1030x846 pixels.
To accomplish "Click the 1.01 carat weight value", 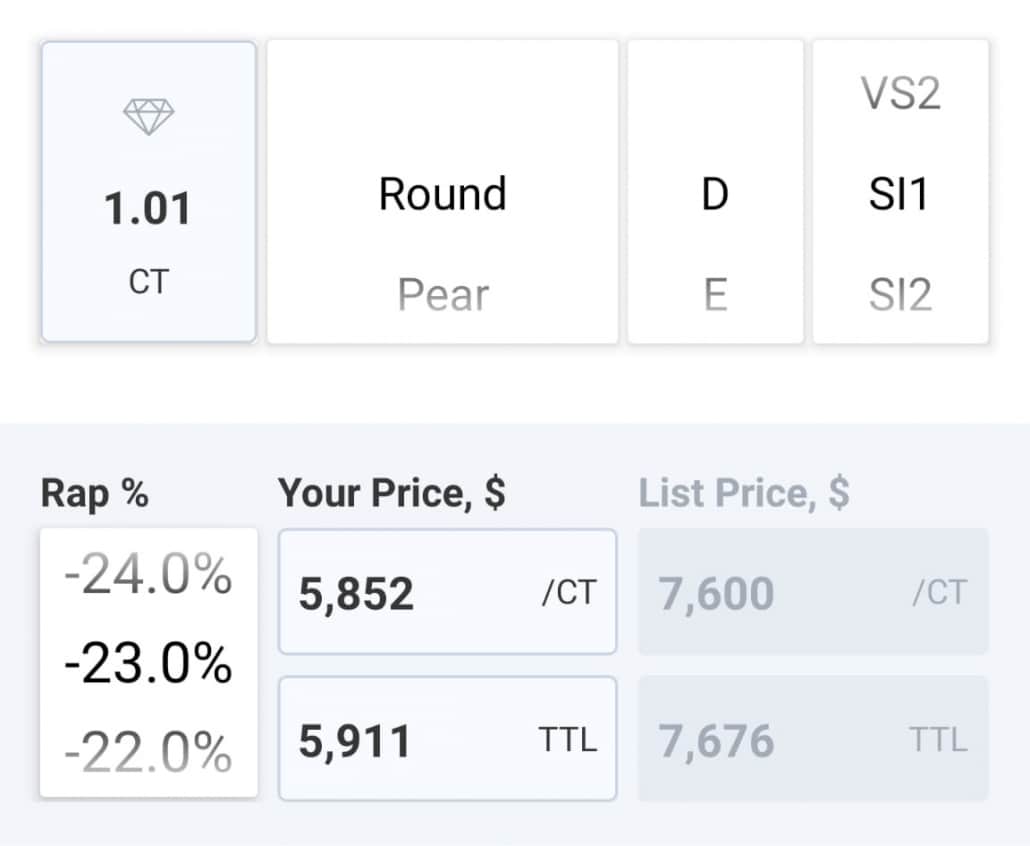I will (148, 209).
